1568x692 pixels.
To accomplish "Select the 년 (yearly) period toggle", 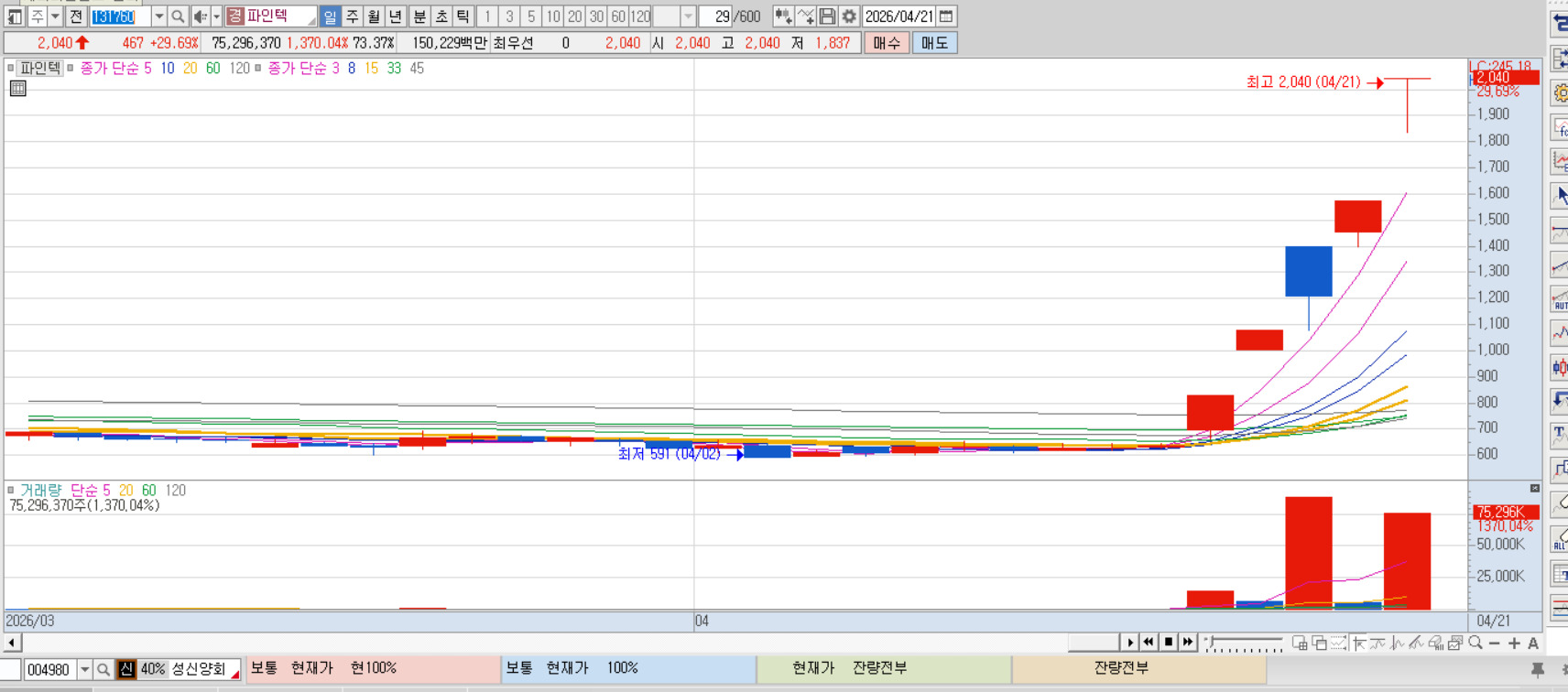I will (x=396, y=16).
